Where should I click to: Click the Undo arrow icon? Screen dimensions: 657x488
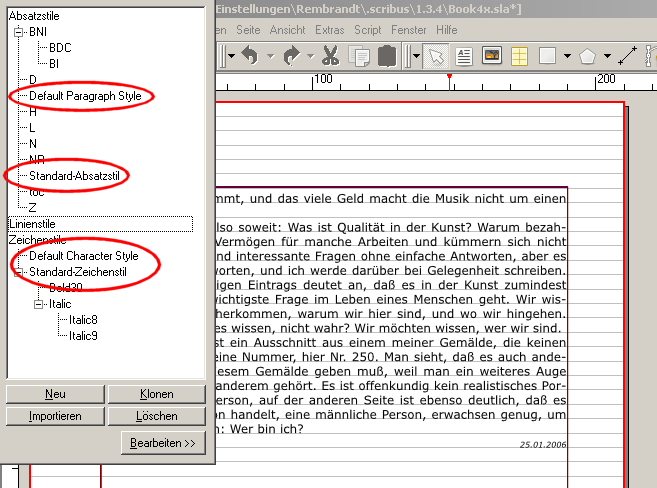pyautogui.click(x=249, y=56)
